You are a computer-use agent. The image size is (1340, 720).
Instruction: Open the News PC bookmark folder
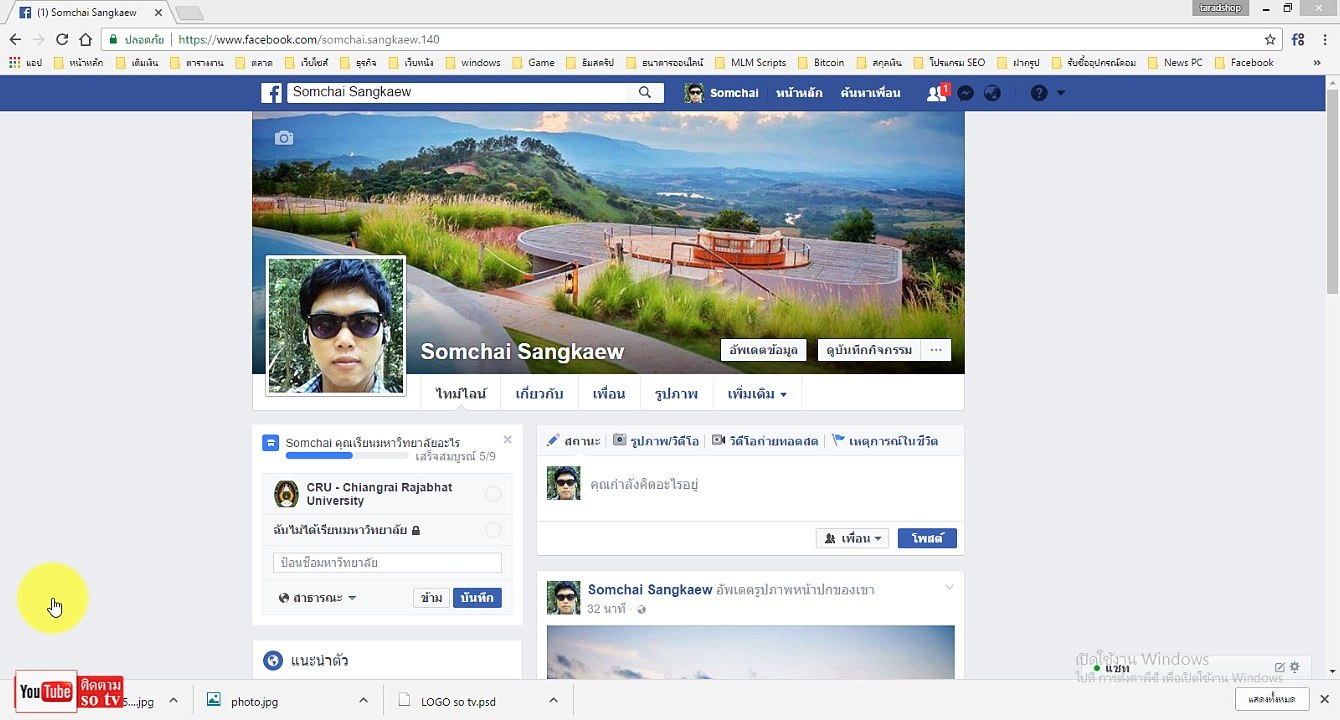coord(1175,62)
